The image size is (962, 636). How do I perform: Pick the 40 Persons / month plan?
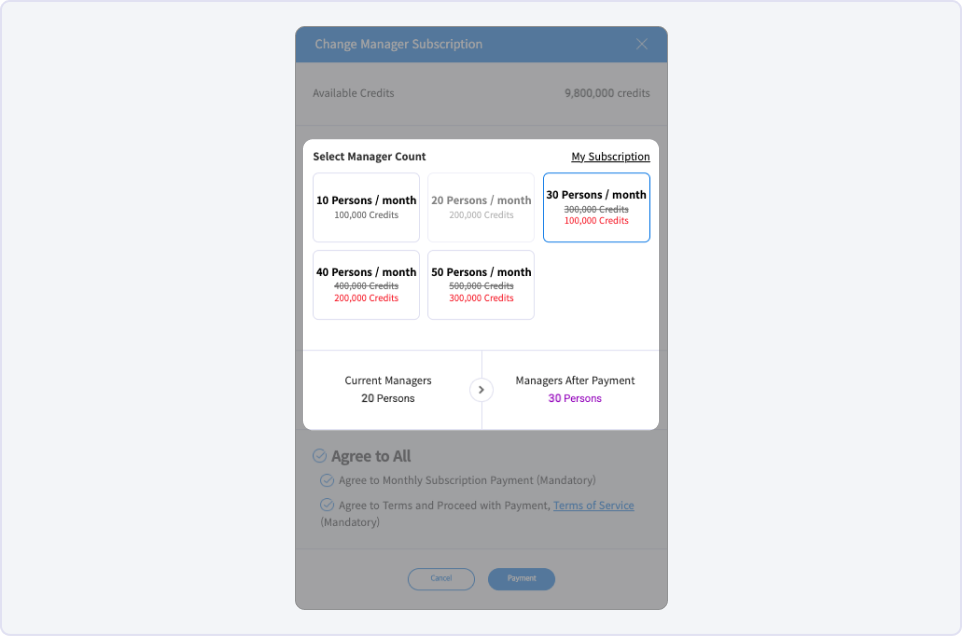pyautogui.click(x=366, y=284)
